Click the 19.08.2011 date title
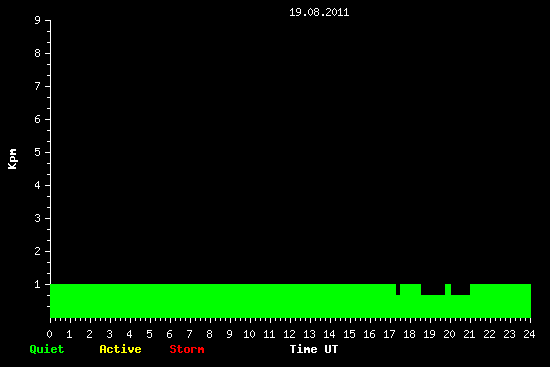Image resolution: width=550 pixels, height=367 pixels. point(319,12)
